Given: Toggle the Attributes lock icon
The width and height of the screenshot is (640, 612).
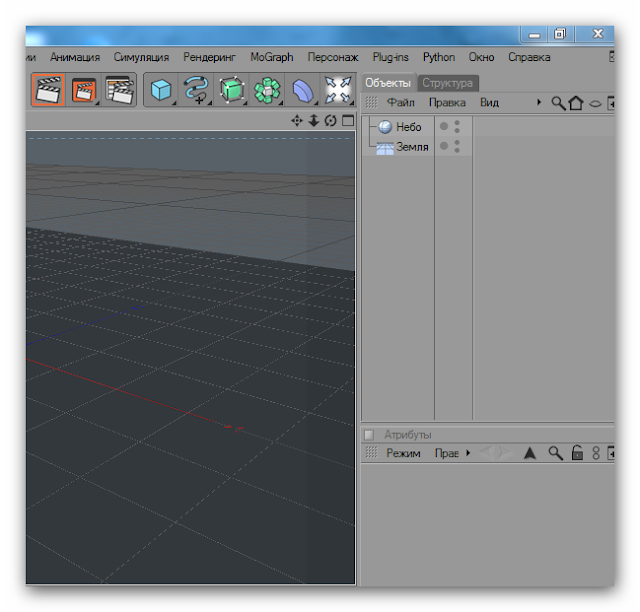Looking at the screenshot, I should coord(577,453).
